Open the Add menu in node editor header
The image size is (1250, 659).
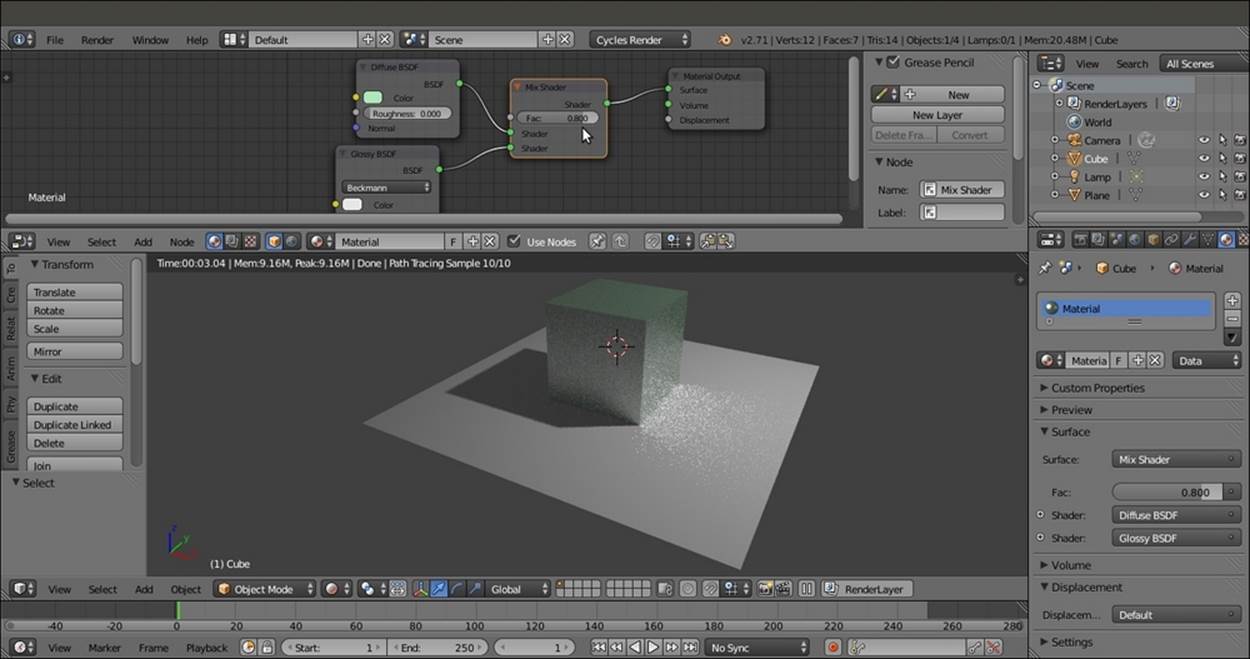[143, 242]
